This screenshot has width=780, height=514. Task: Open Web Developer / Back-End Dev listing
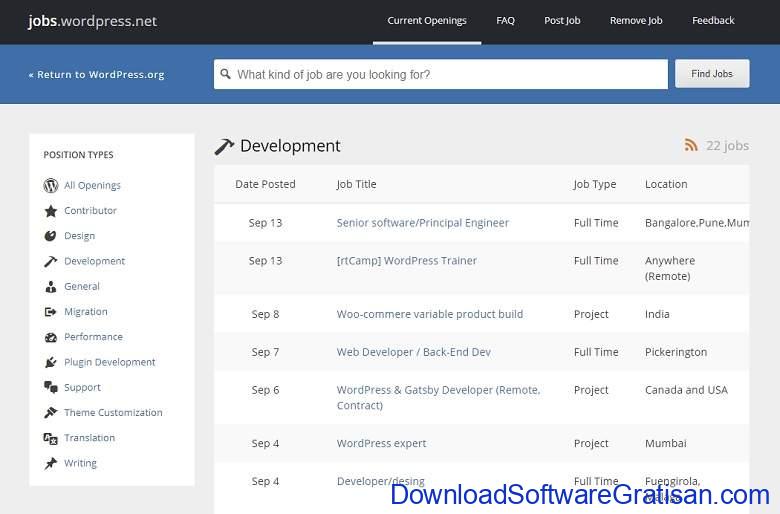(x=413, y=352)
